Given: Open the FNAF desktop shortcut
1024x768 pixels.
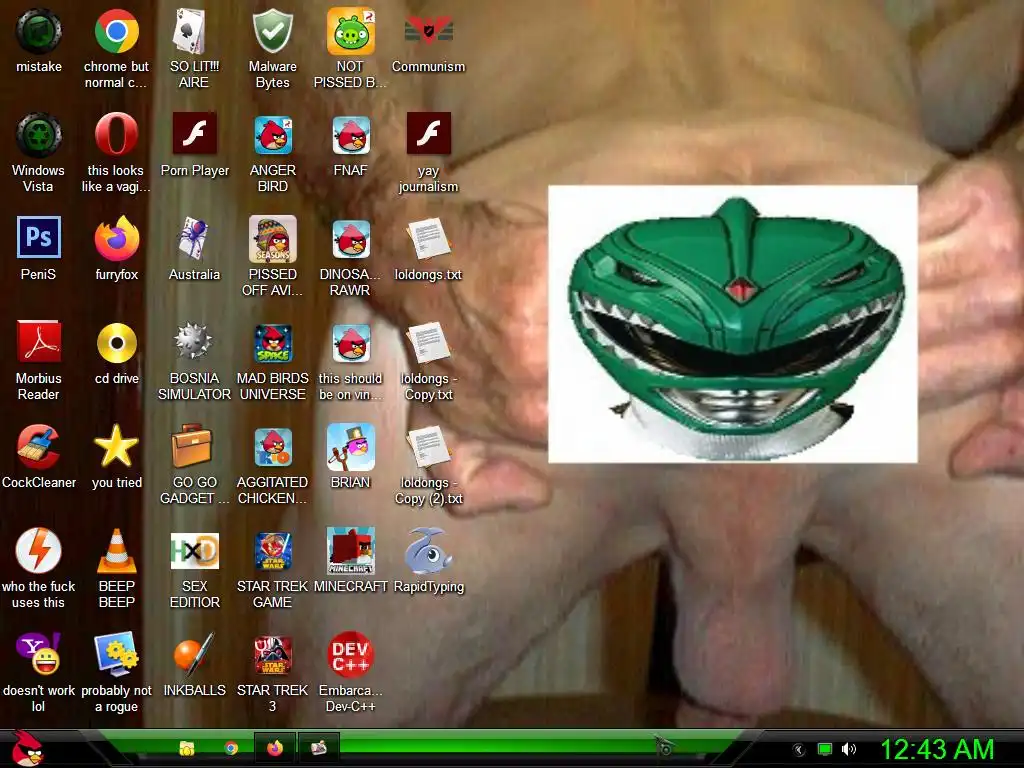Looking at the screenshot, I should [351, 135].
